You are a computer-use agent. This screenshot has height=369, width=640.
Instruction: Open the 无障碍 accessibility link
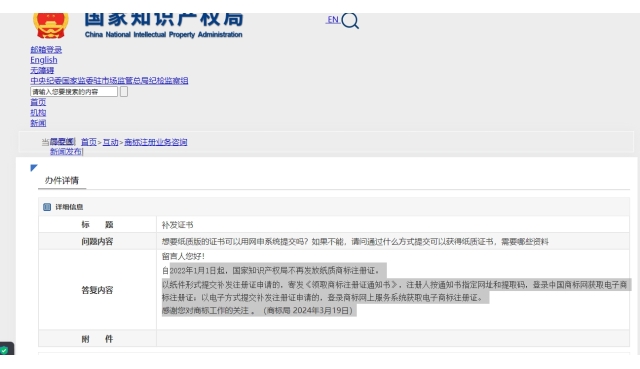[x=42, y=70]
